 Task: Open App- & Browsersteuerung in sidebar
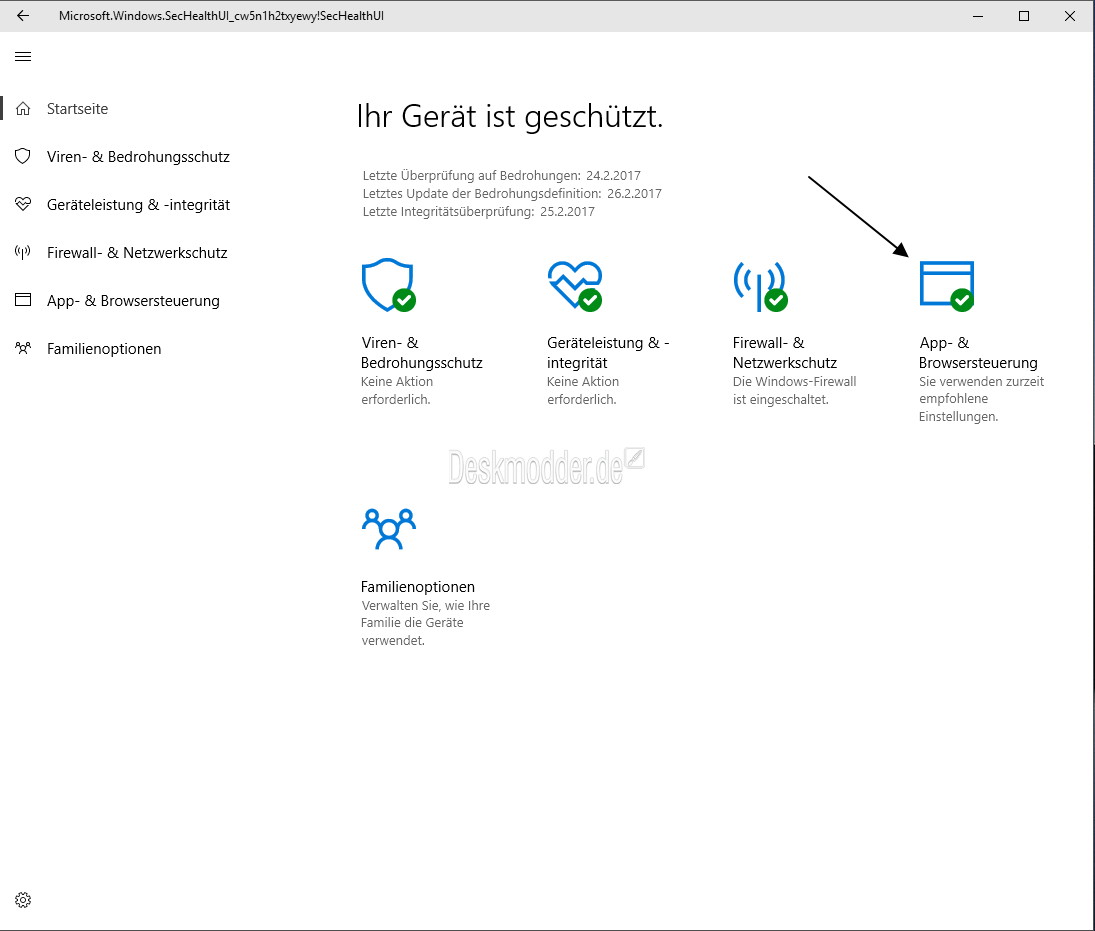(133, 301)
